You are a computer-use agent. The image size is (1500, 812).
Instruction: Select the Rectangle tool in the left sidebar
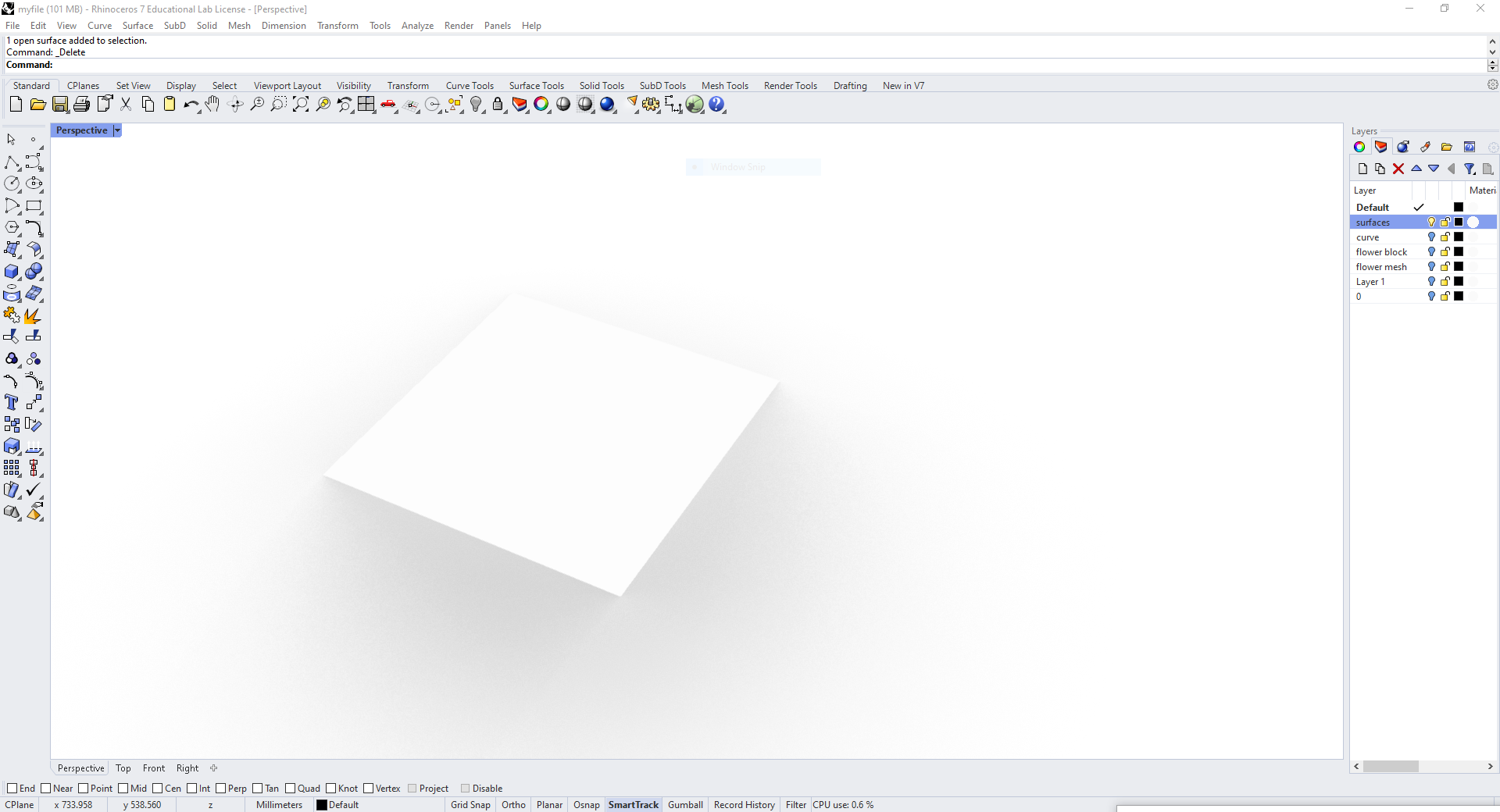click(34, 206)
